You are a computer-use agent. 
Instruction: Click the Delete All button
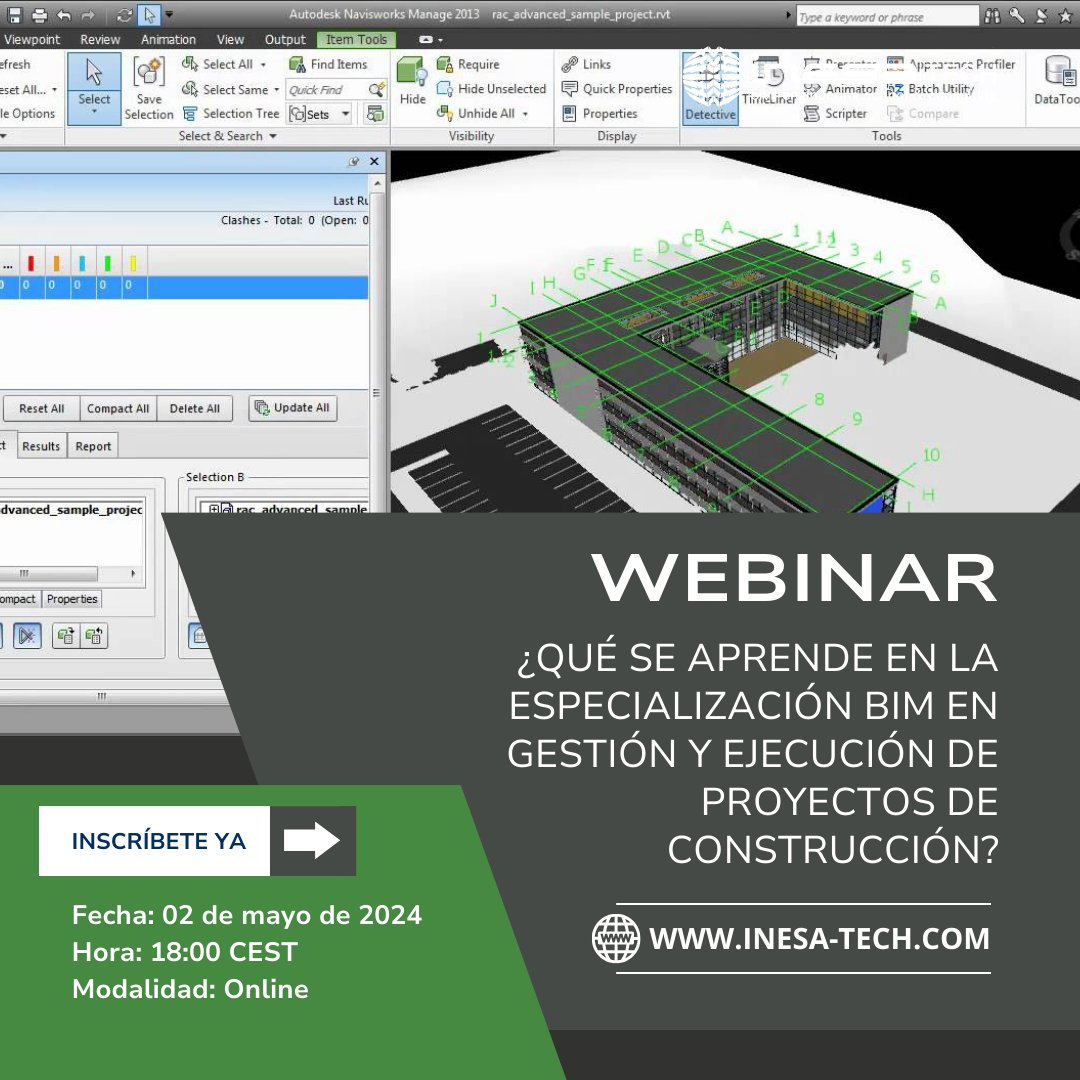[x=194, y=408]
